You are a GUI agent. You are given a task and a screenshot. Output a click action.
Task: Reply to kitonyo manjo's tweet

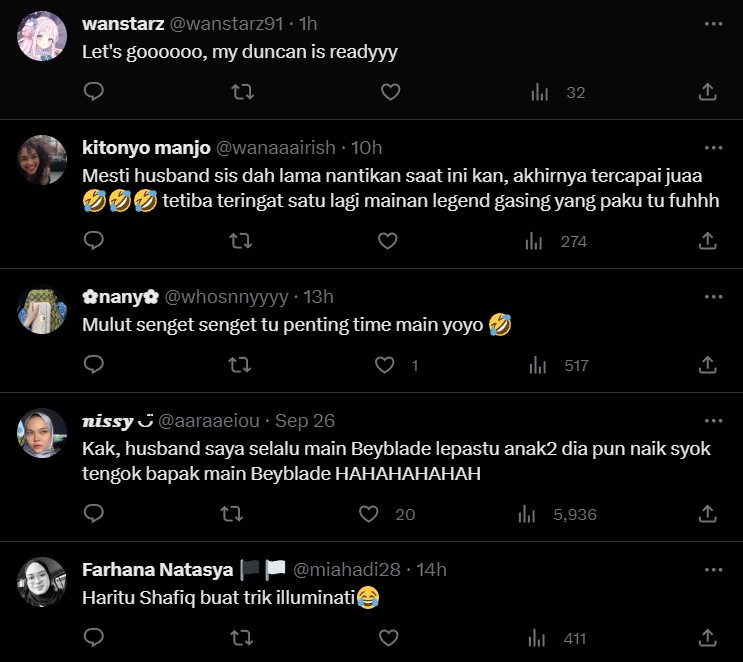93,241
